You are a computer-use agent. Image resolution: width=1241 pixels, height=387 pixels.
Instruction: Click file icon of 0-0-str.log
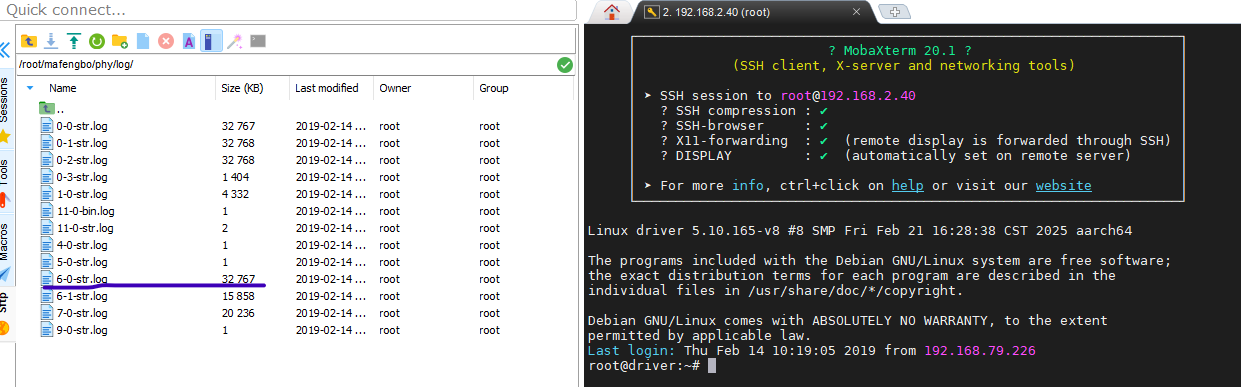click(46, 126)
